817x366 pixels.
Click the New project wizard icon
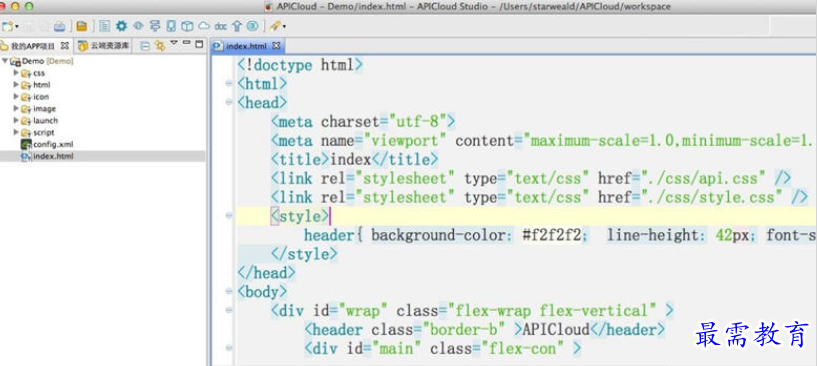tap(7, 26)
